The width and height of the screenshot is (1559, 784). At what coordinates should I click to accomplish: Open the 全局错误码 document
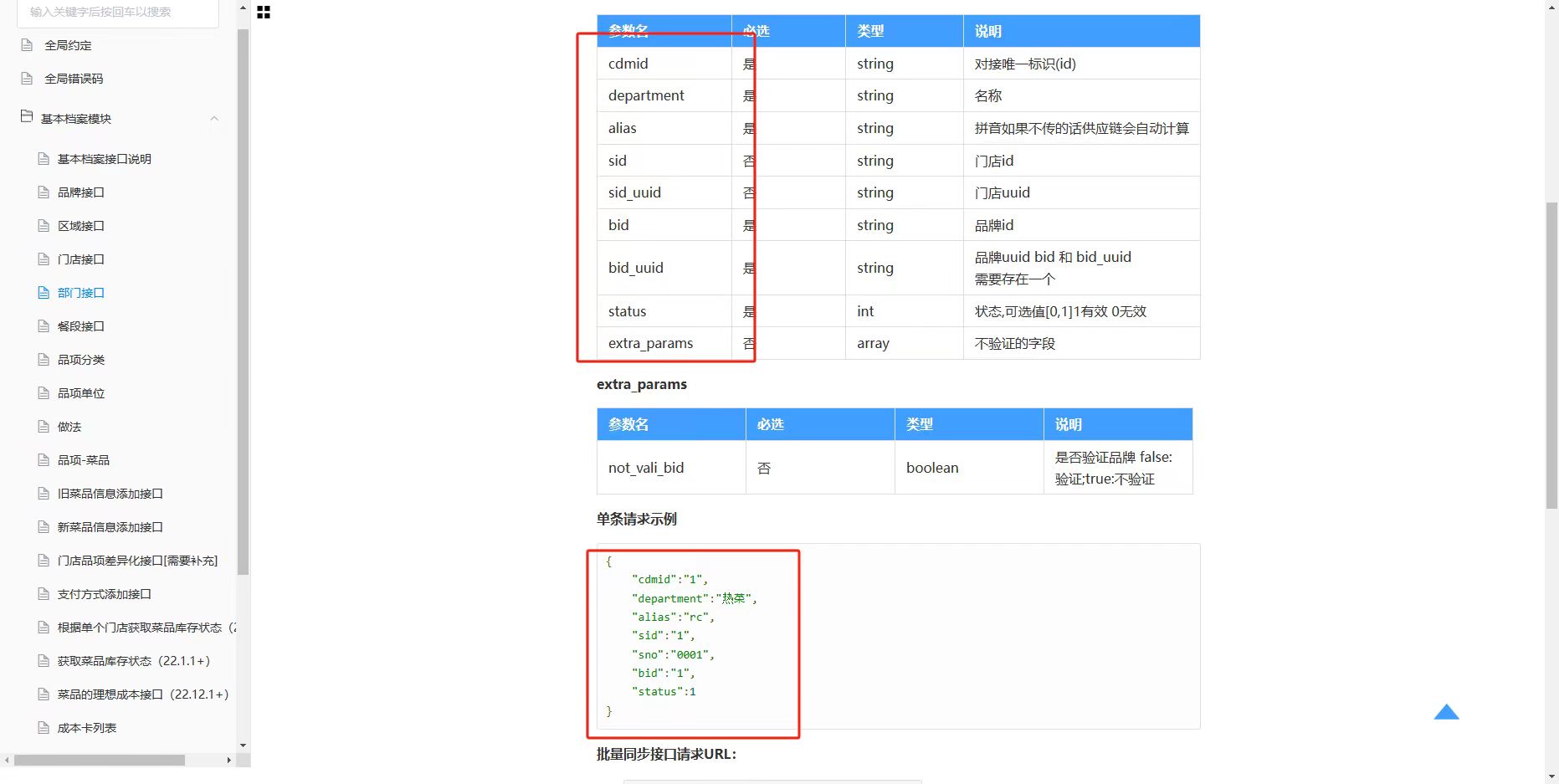tap(74, 79)
